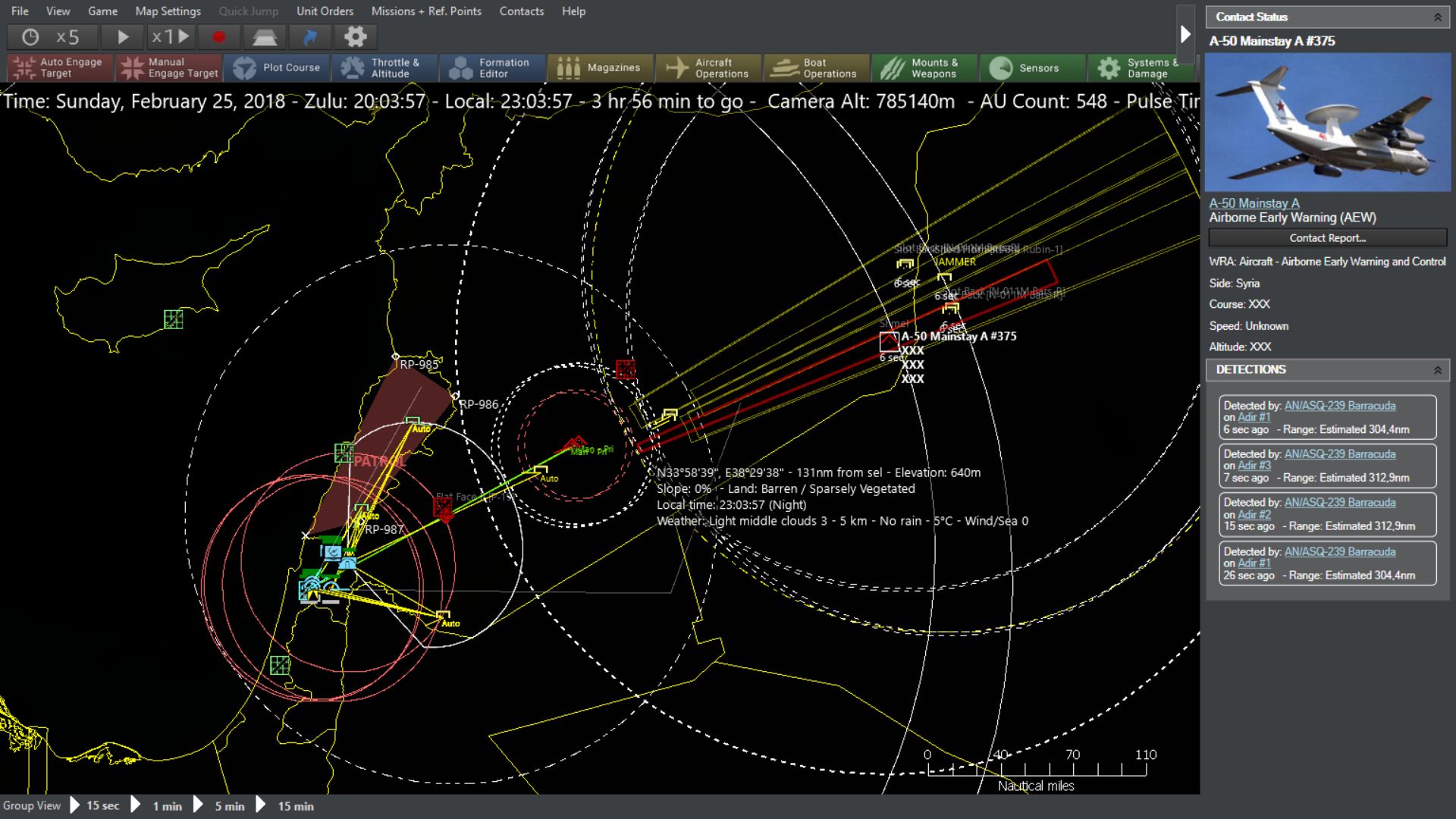
Task: Open Aircraft Operations
Action: tap(708, 67)
